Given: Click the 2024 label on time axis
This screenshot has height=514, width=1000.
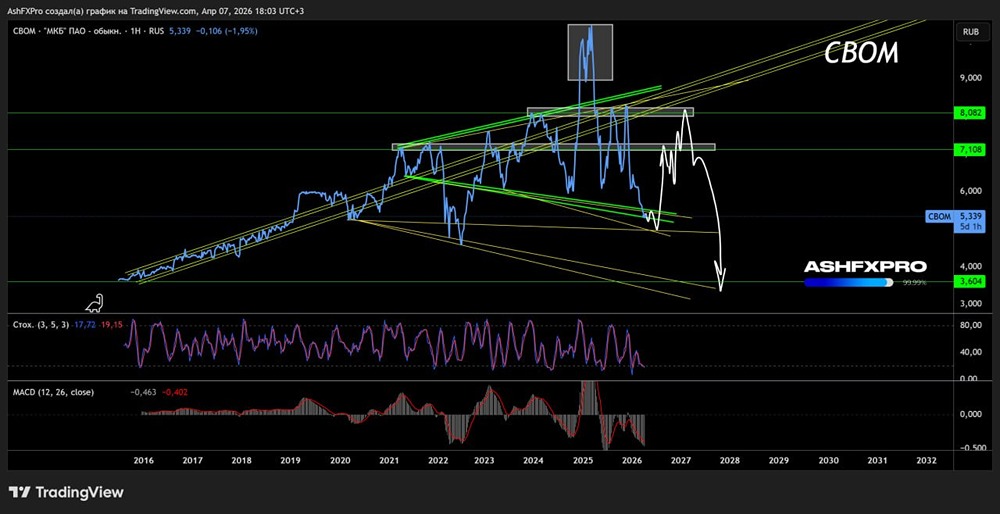Looking at the screenshot, I should [534, 460].
